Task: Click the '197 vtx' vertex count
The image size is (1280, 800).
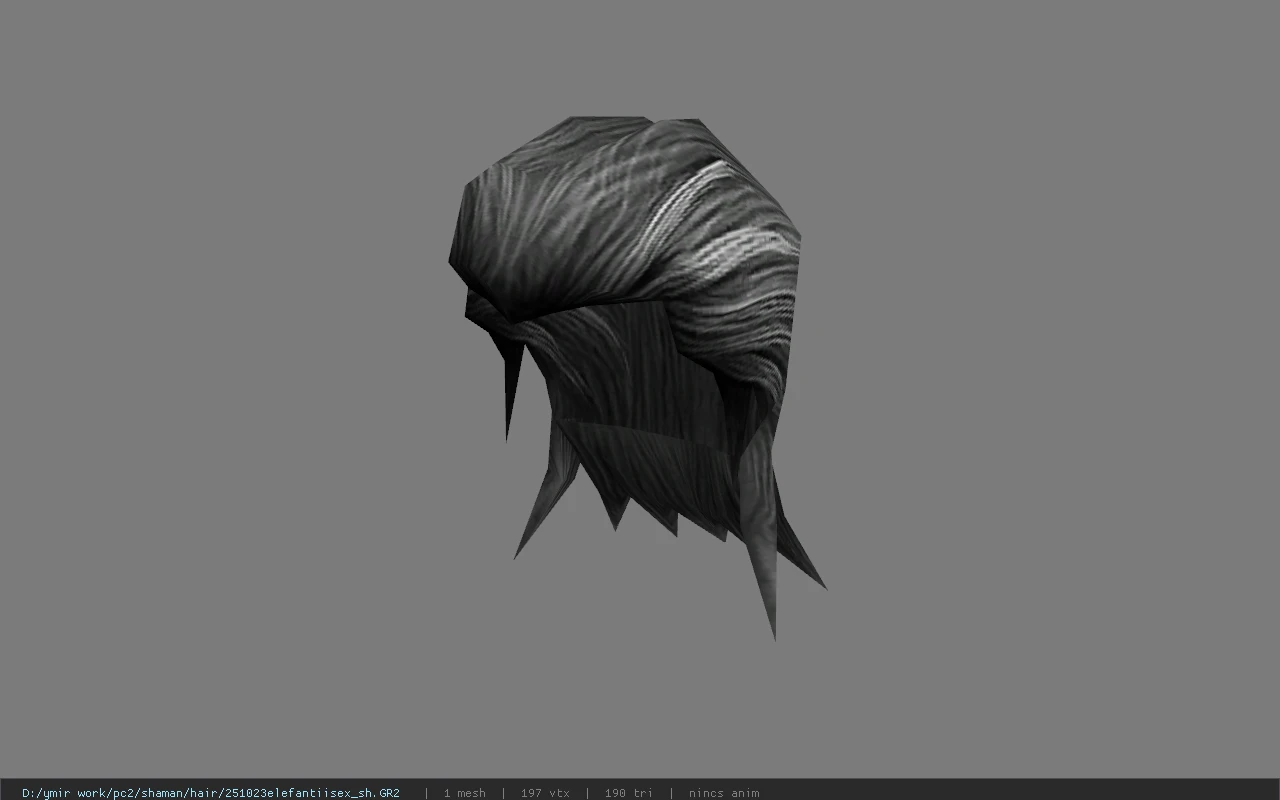Action: click(x=545, y=793)
